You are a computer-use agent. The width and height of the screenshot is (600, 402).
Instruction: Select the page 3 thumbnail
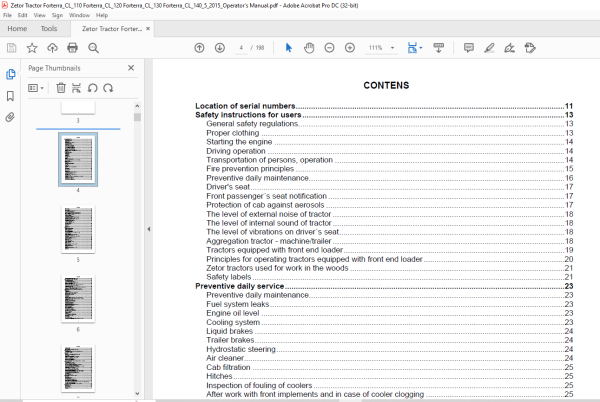point(78,108)
